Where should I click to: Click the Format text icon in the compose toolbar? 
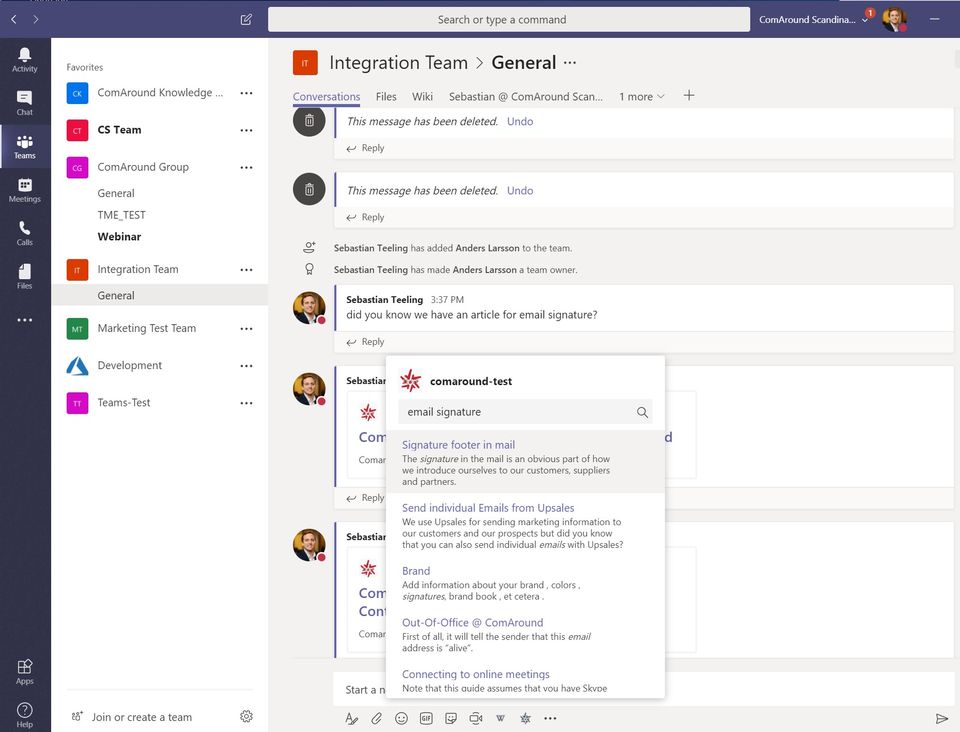pos(351,718)
